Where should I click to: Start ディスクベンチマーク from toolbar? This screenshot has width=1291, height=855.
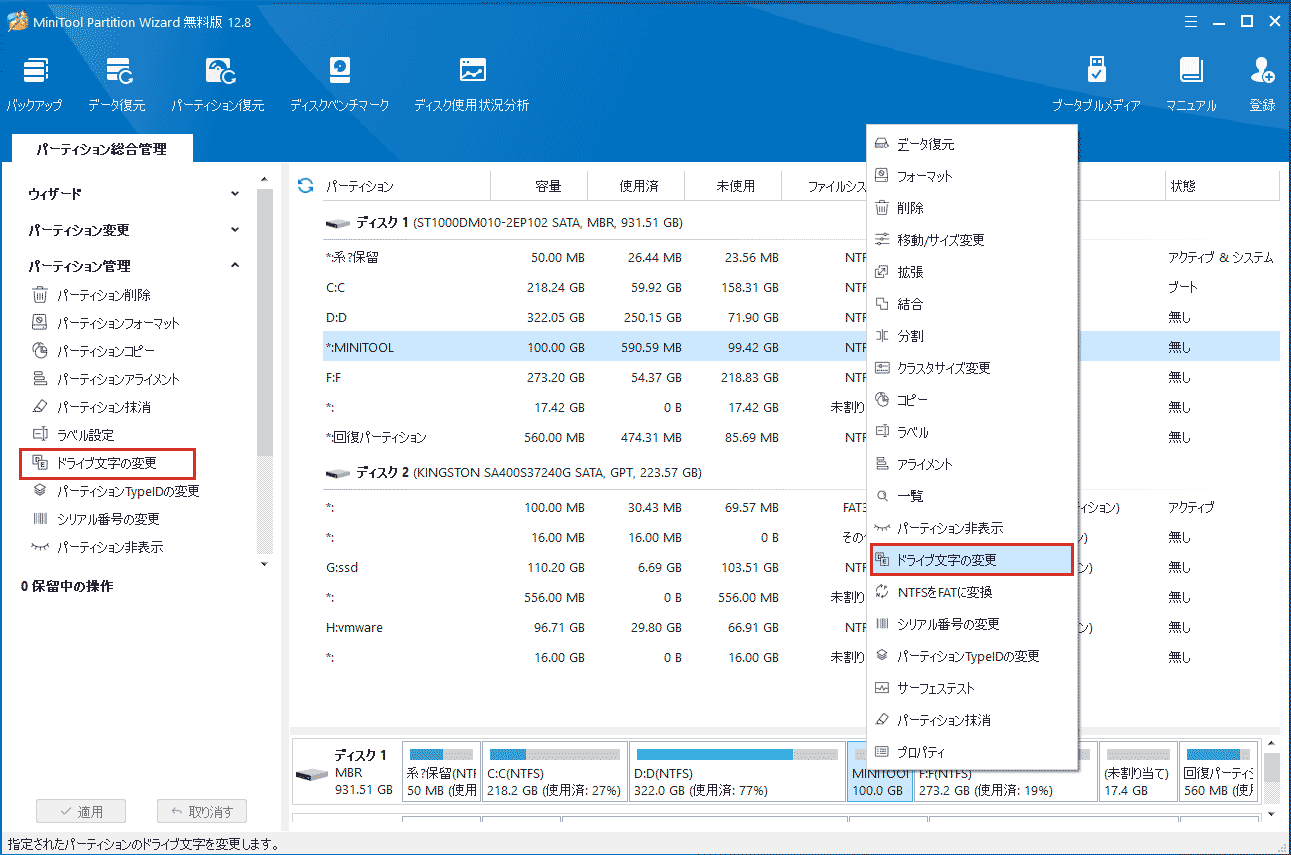[340, 84]
